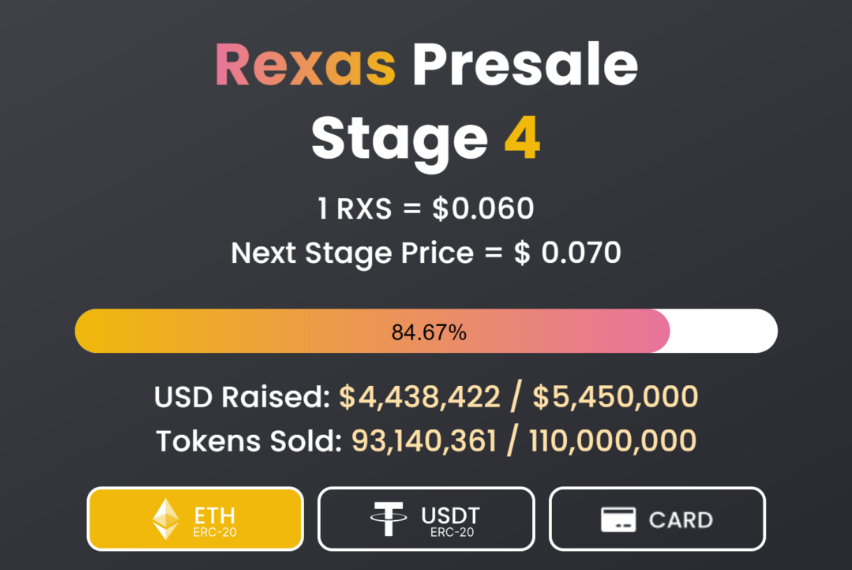This screenshot has height=570, width=852.
Task: Click the Ethereum diamond icon
Action: pos(166,519)
